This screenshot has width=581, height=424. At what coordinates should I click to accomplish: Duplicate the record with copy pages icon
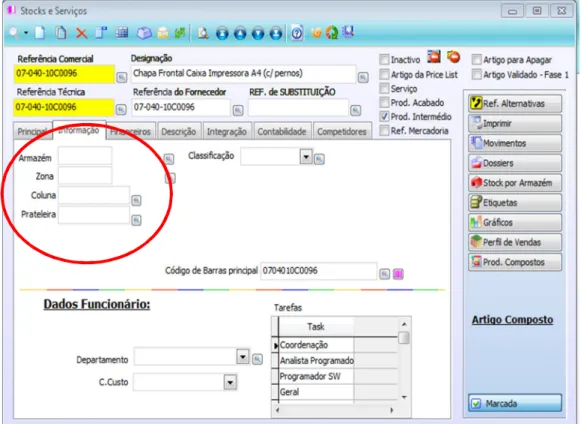coord(61,33)
